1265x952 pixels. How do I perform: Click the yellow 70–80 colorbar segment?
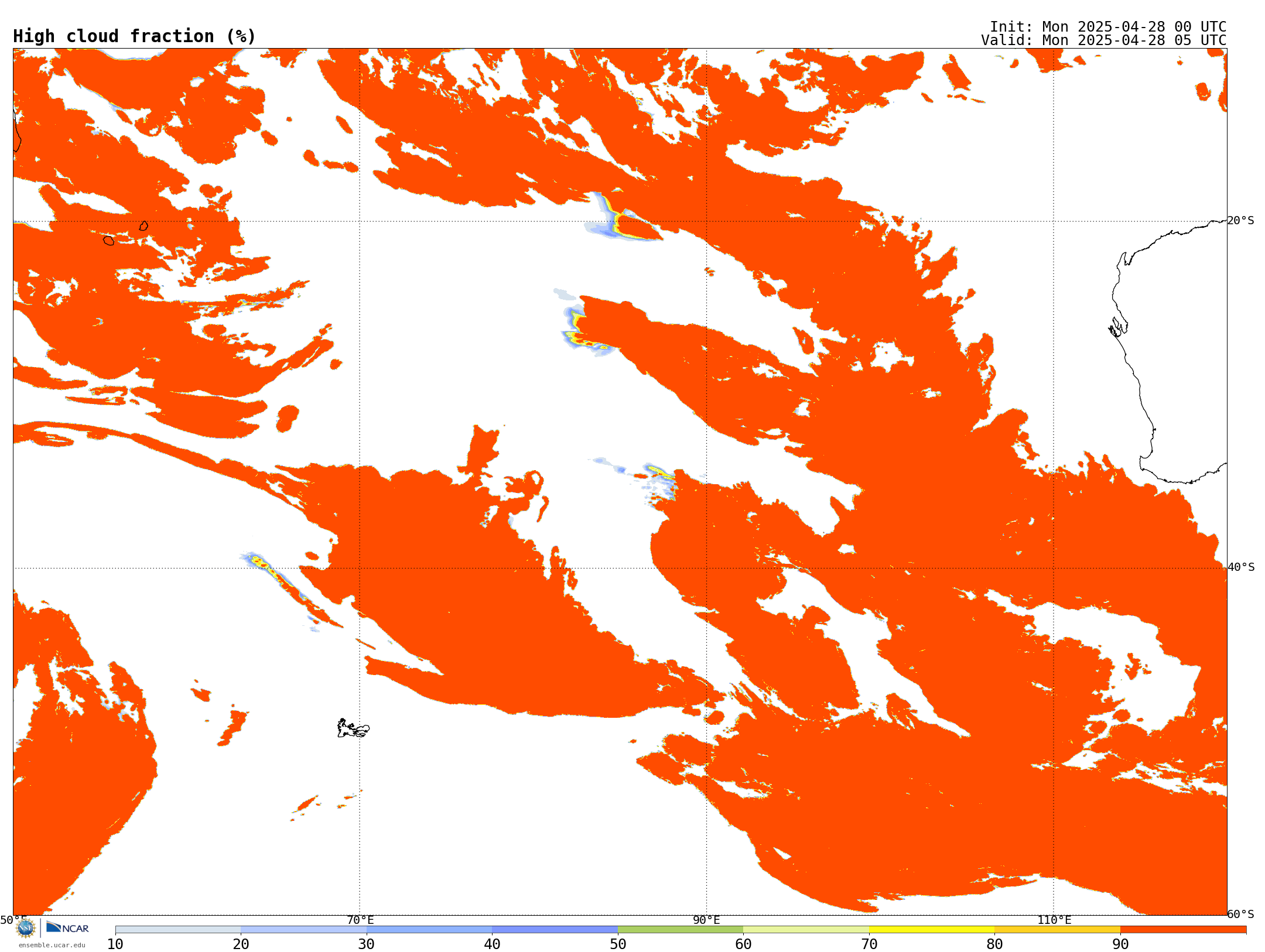[932, 930]
